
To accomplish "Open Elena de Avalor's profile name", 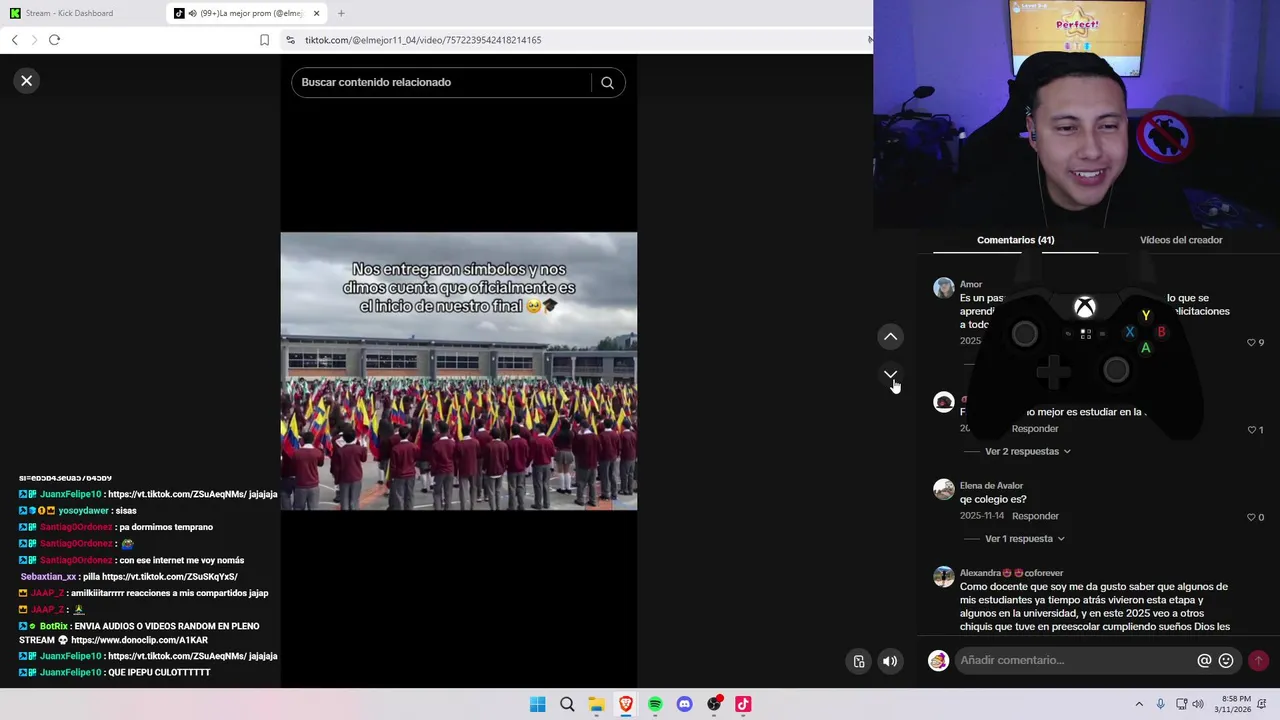I will [x=991, y=485].
